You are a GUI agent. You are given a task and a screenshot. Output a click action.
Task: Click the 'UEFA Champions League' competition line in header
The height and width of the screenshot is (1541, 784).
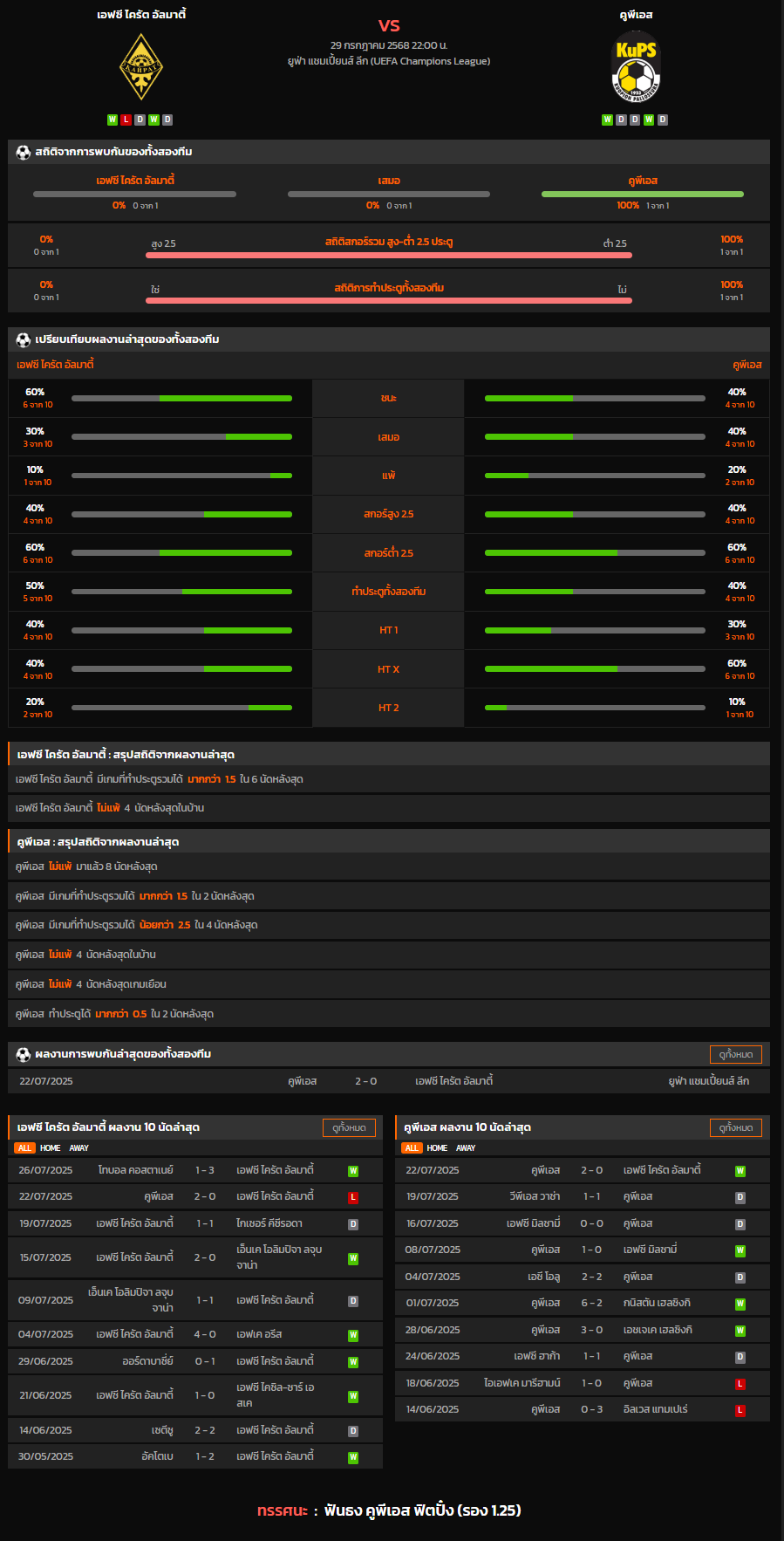coord(389,62)
